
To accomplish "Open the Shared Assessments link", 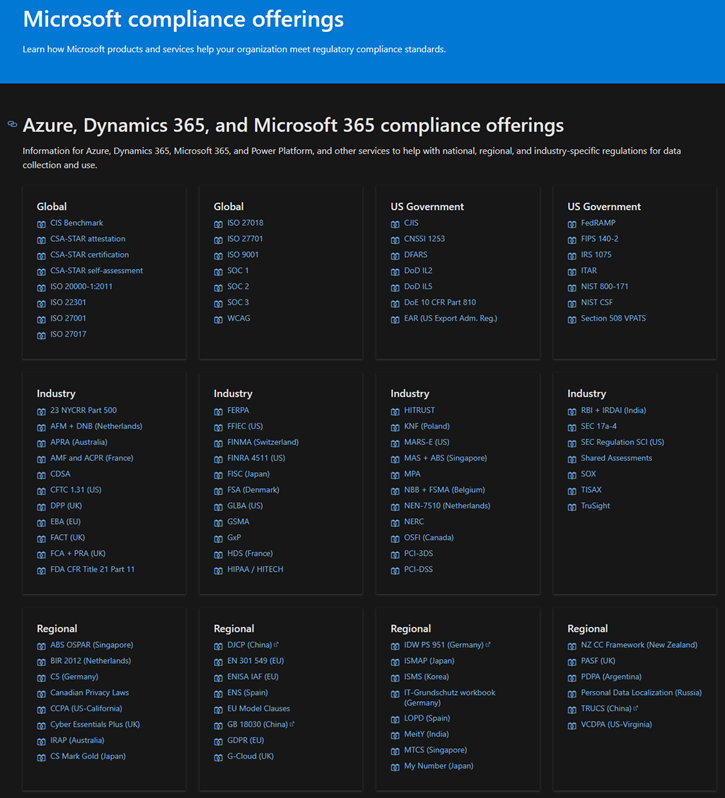I will coord(617,458).
